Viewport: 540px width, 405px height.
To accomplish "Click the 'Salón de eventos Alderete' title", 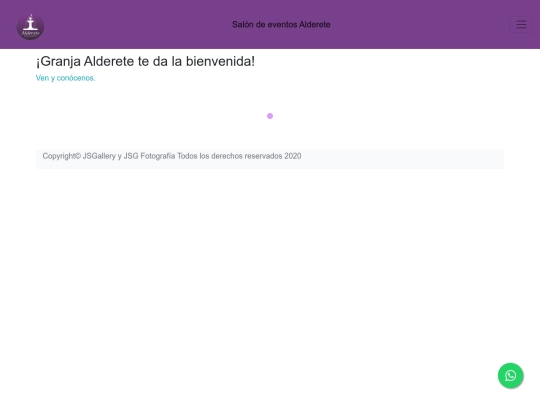I will click(x=281, y=24).
